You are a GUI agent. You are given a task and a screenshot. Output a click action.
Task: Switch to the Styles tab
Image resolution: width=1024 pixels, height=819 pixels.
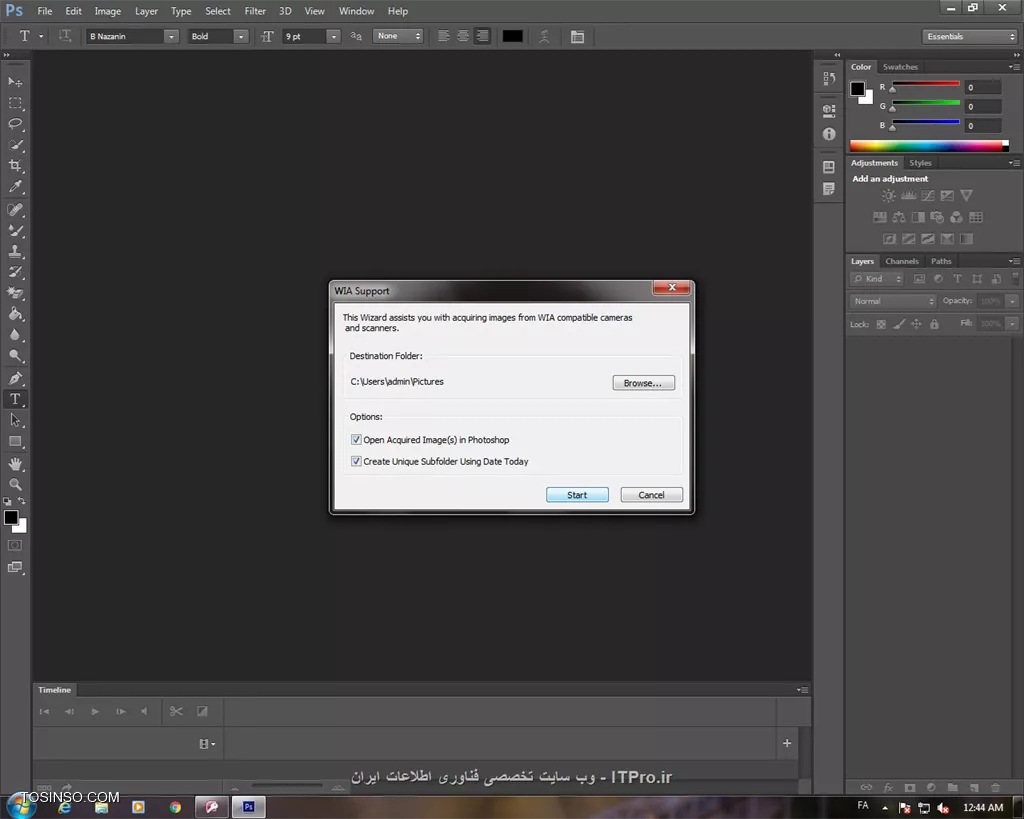pos(920,163)
